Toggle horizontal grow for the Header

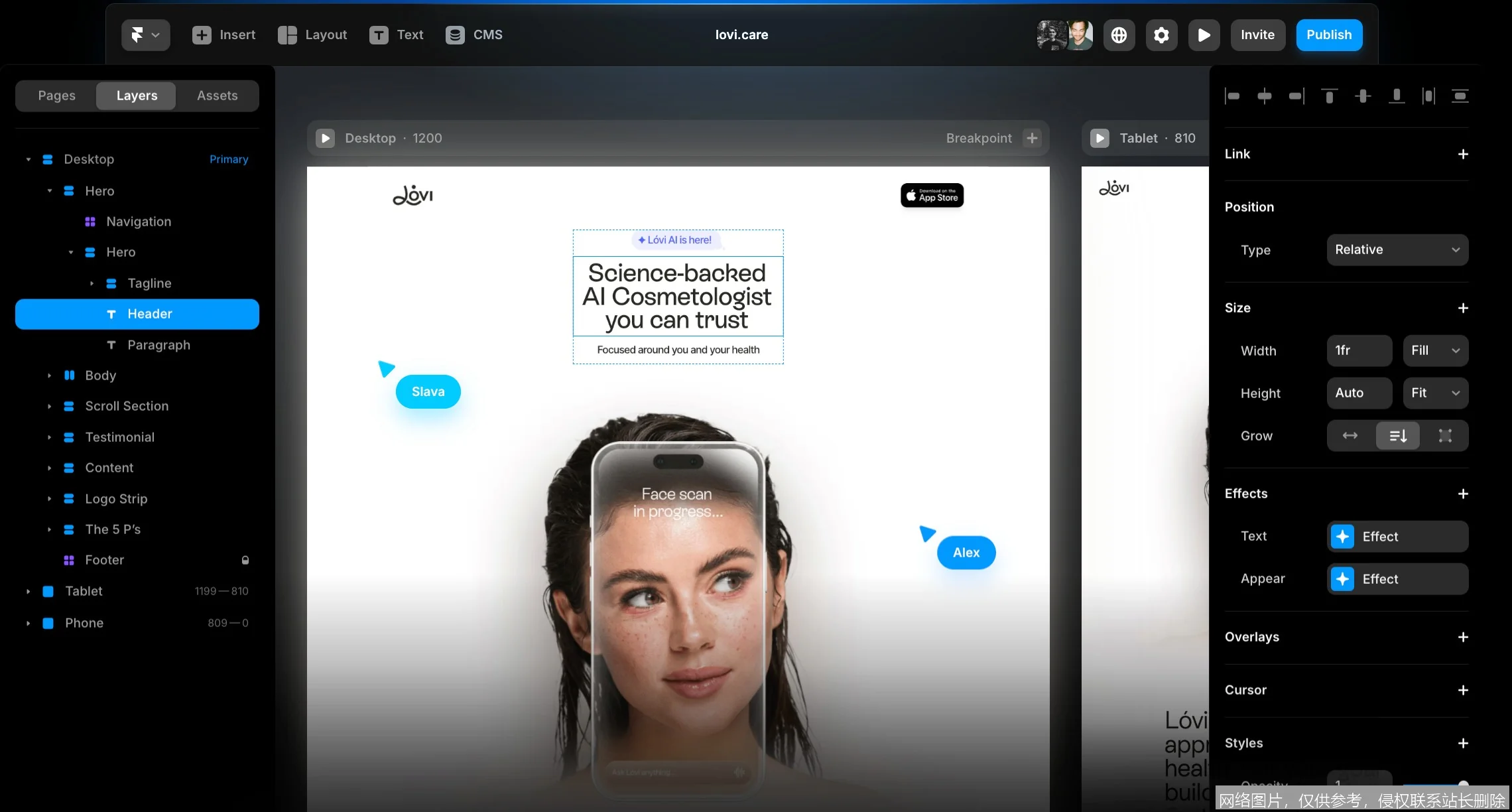(x=1350, y=436)
